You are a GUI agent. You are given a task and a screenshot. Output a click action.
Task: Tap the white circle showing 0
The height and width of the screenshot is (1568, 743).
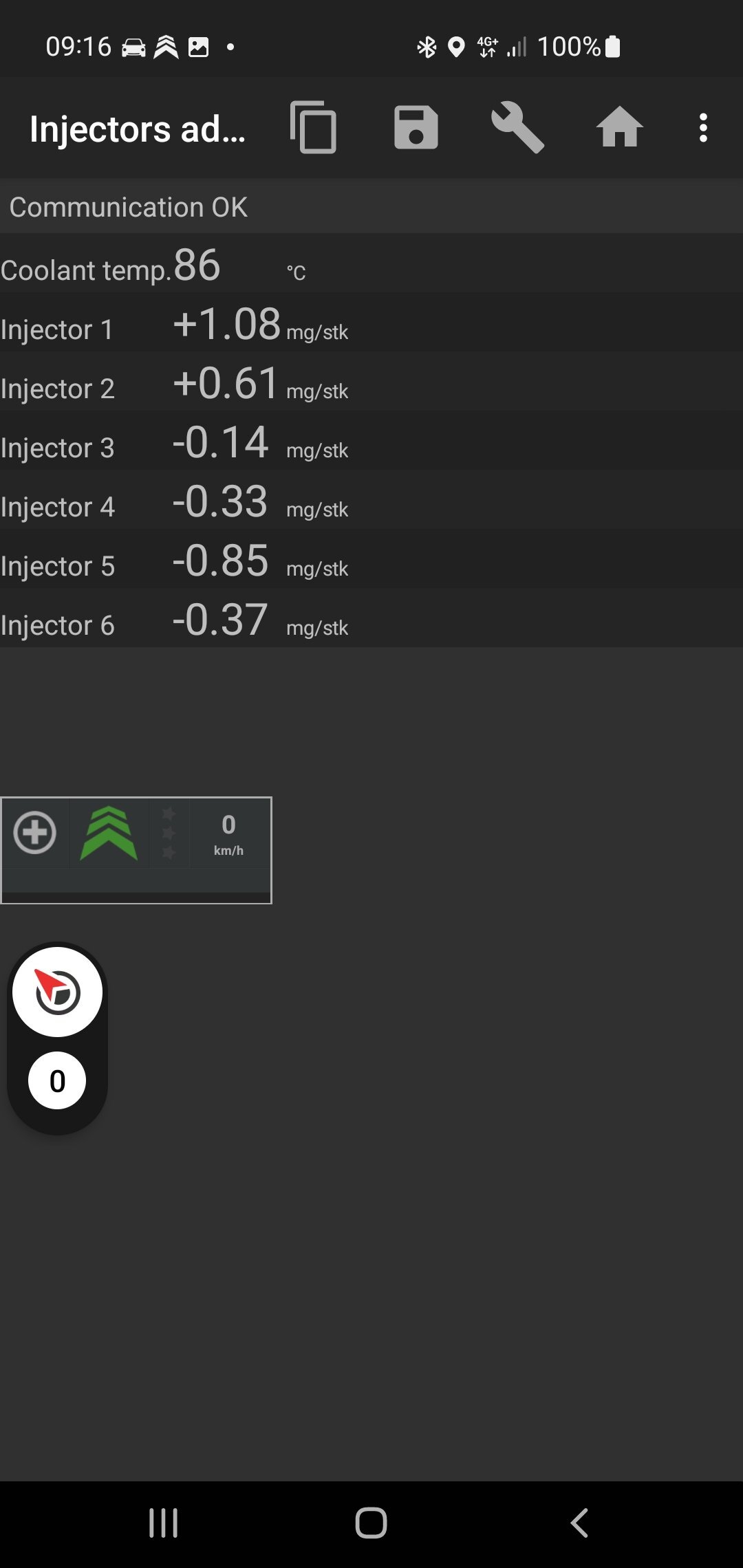tap(57, 1080)
